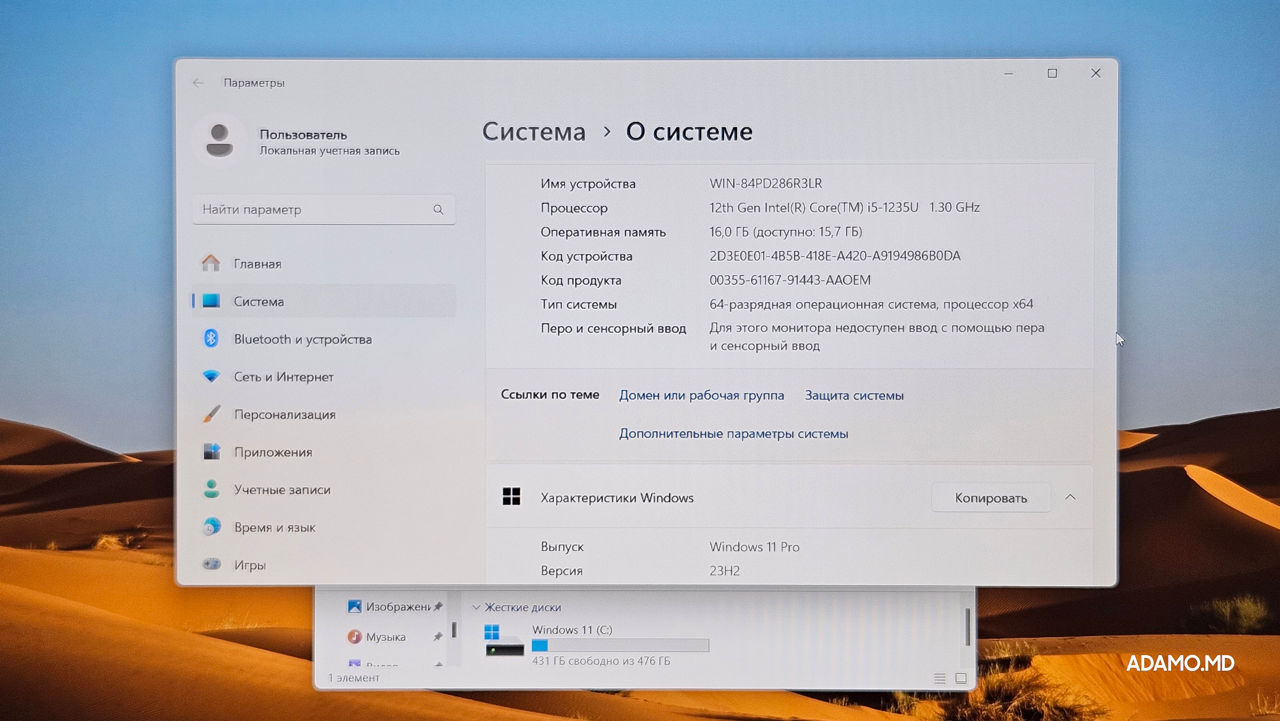Go to Система in the breadcrumb
Image resolution: width=1280 pixels, height=721 pixels.
[x=534, y=132]
